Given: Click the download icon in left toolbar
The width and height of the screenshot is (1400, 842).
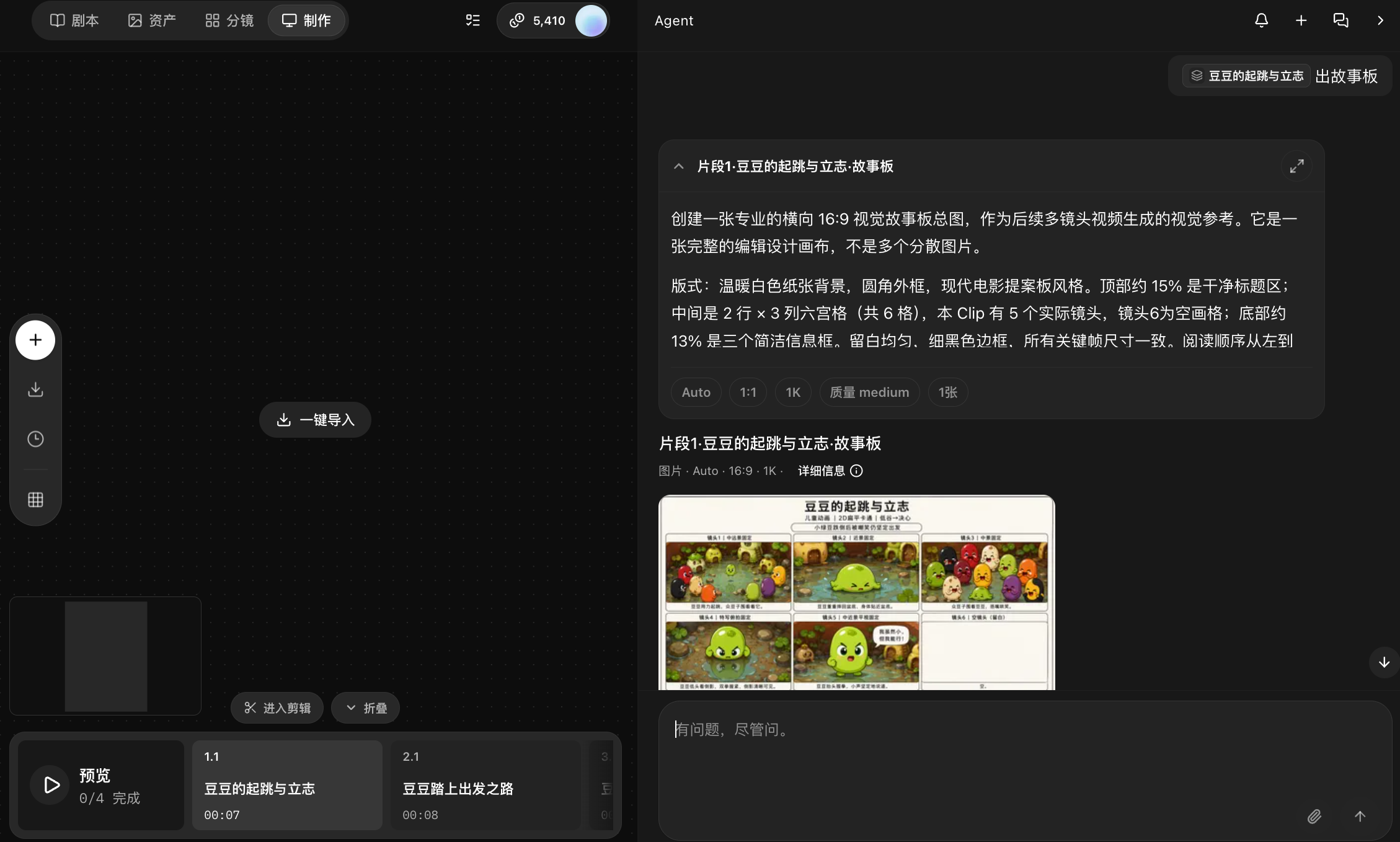Looking at the screenshot, I should point(35,389).
